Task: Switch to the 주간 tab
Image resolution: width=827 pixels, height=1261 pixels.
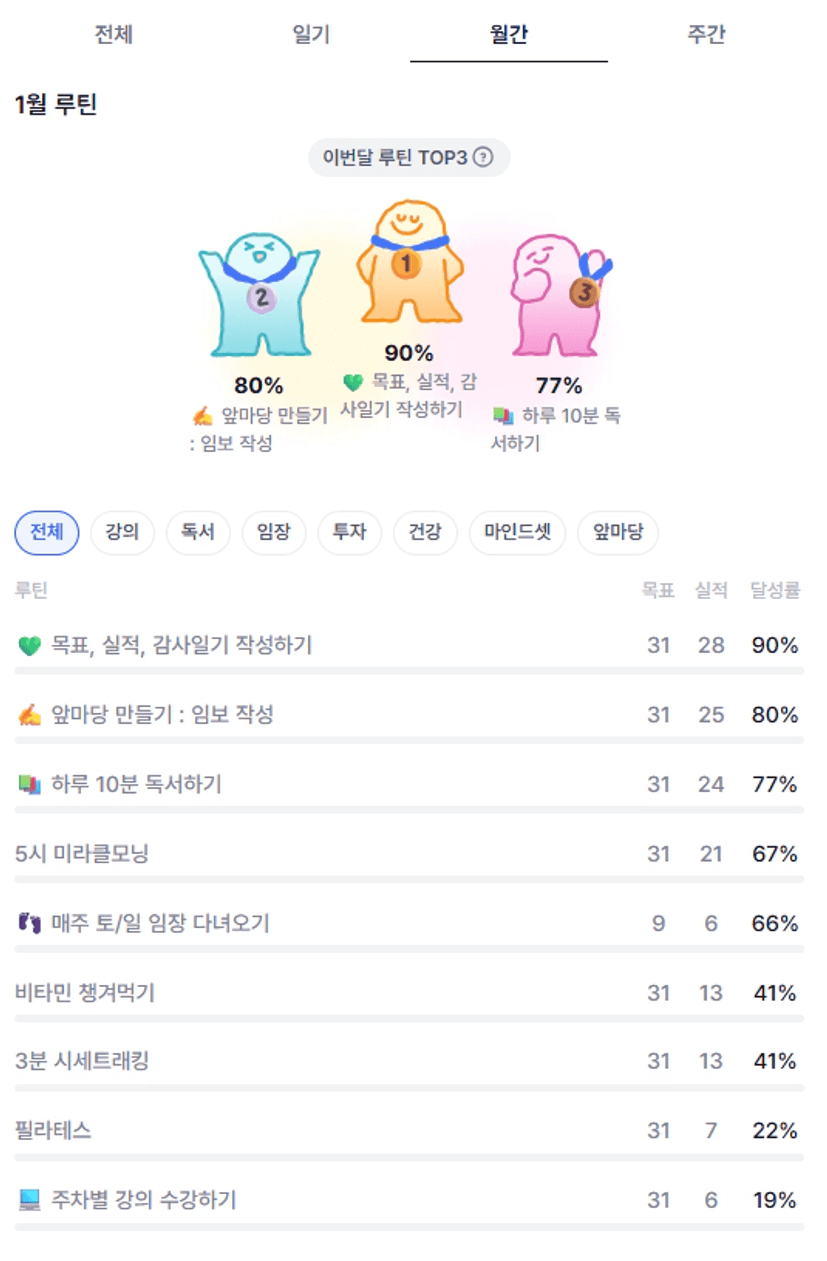Action: point(705,35)
